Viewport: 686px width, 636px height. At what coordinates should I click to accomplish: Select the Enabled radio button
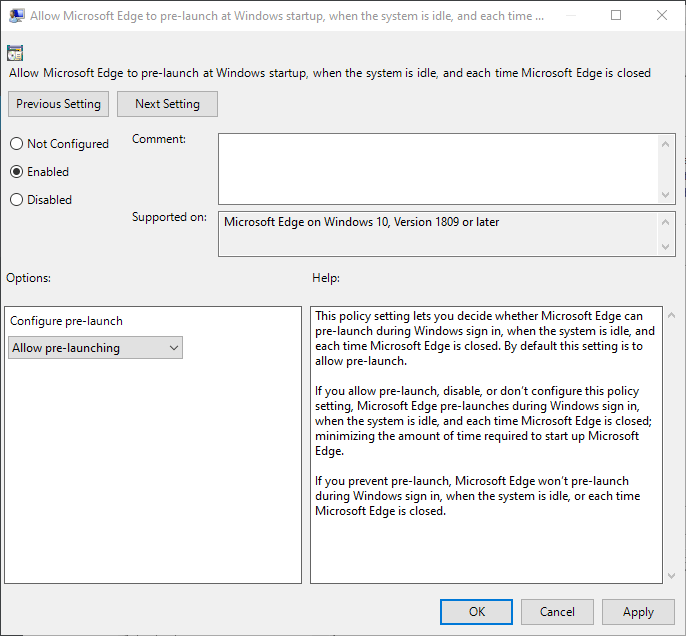coord(16,172)
